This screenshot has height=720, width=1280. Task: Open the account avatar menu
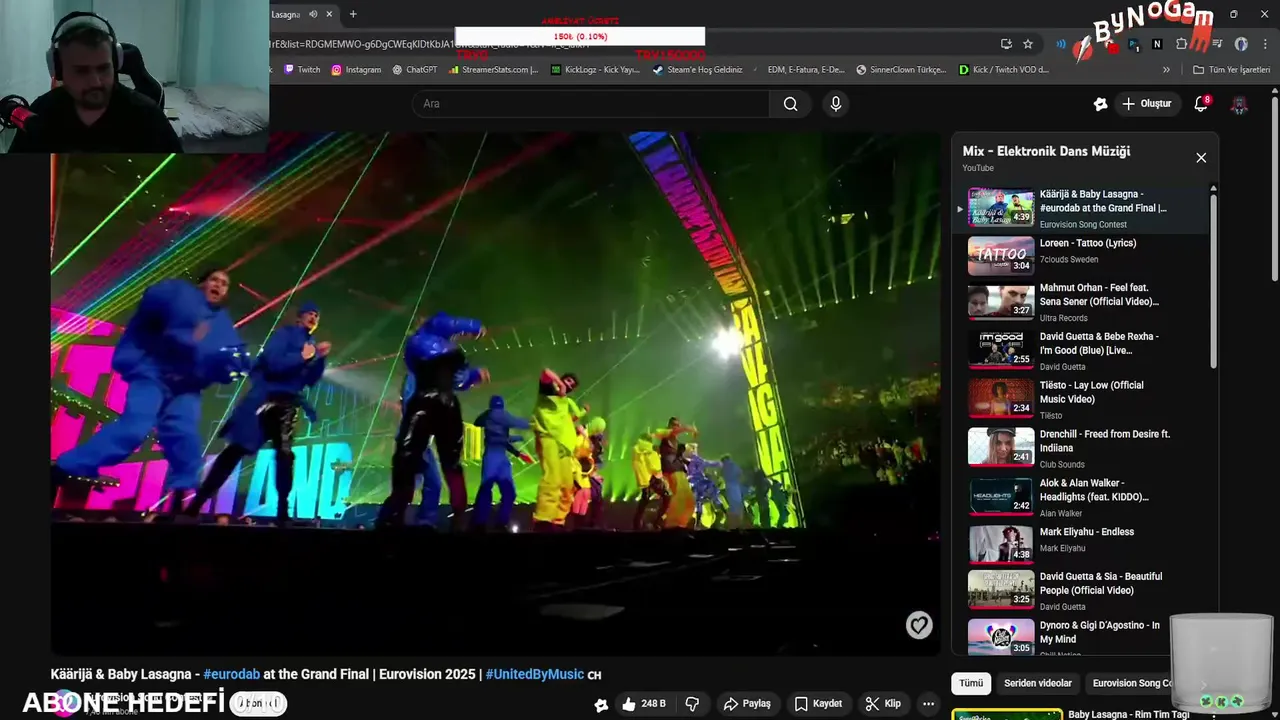point(1239,104)
